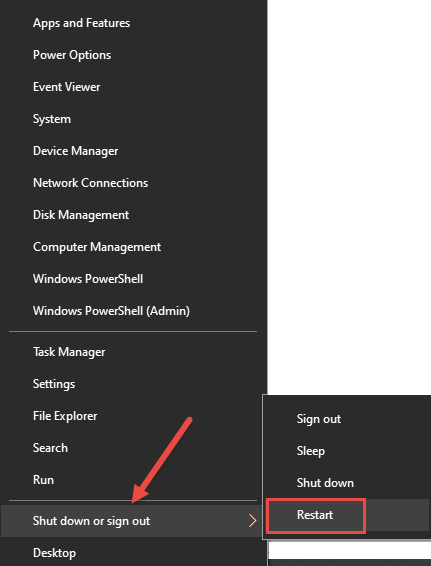The width and height of the screenshot is (431, 566).
Task: Open Task Manager
Action: tap(134, 352)
